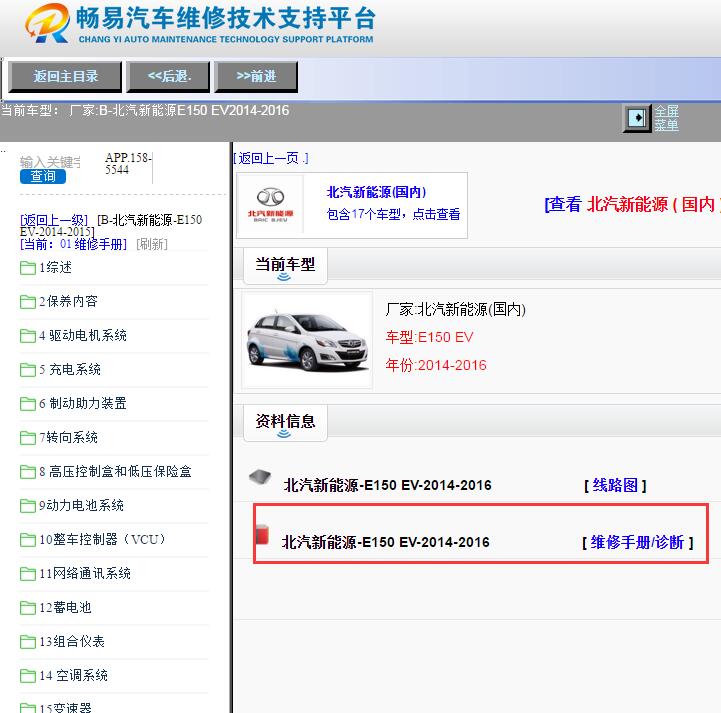Screen dimensions: 721x713
Task: Click folder icon for 7转向系统
Action: point(28,438)
